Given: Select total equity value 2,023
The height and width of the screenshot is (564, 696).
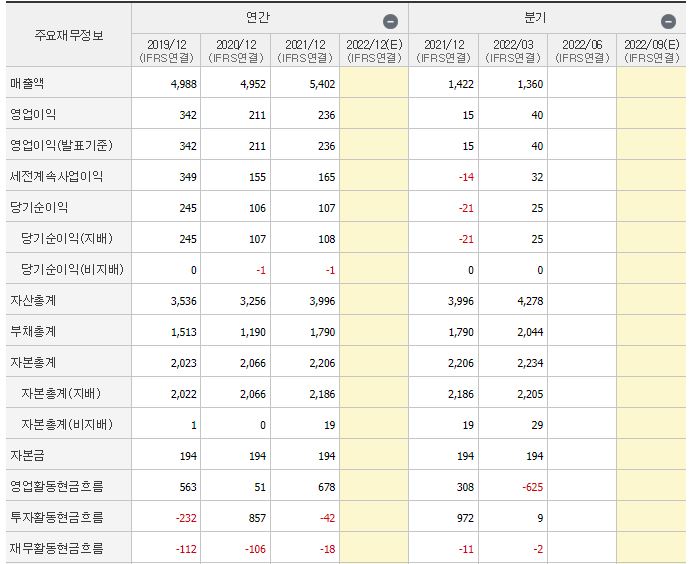Looking at the screenshot, I should [x=184, y=363].
